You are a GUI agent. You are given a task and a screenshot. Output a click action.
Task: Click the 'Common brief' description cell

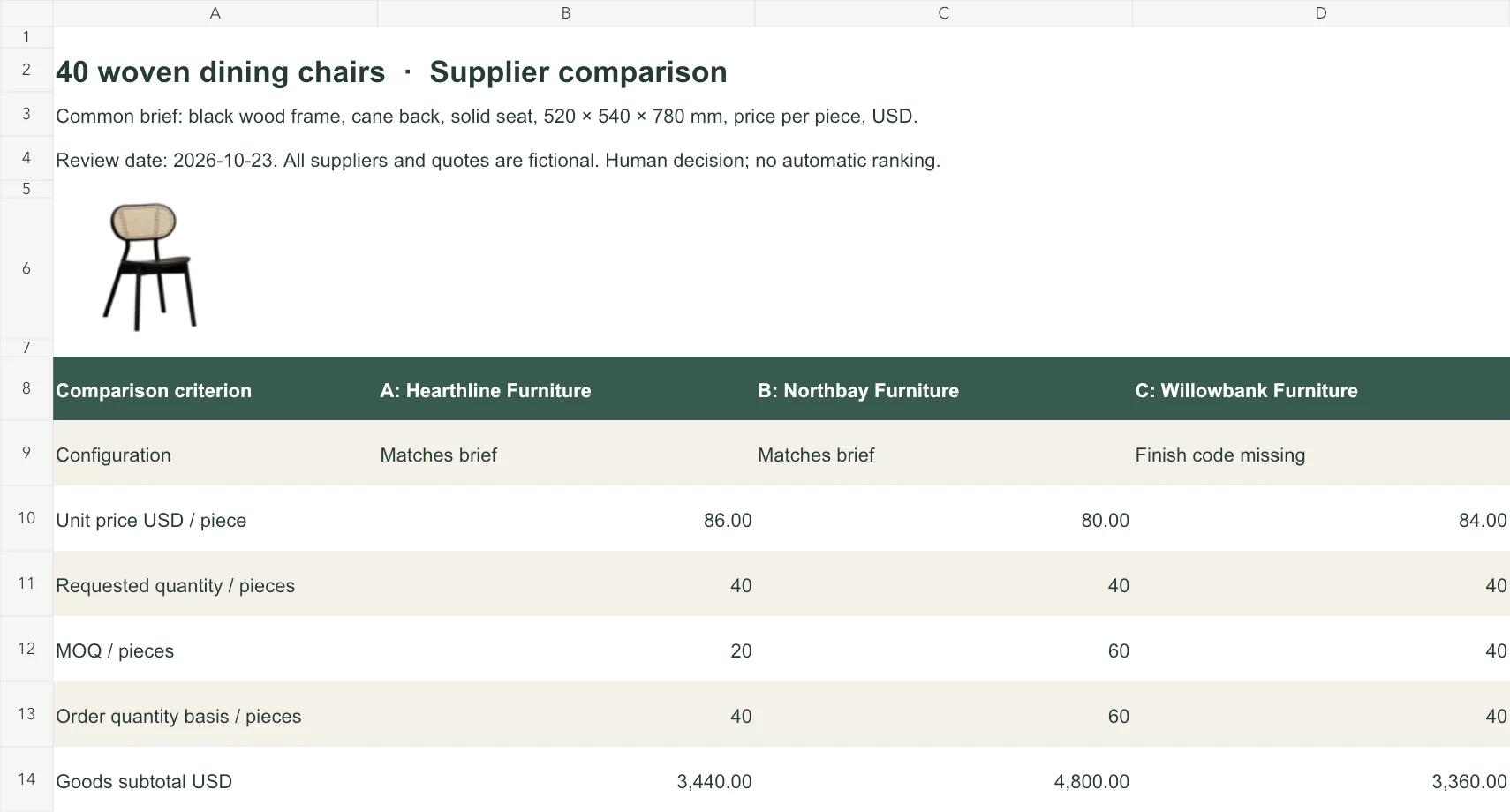(x=487, y=117)
